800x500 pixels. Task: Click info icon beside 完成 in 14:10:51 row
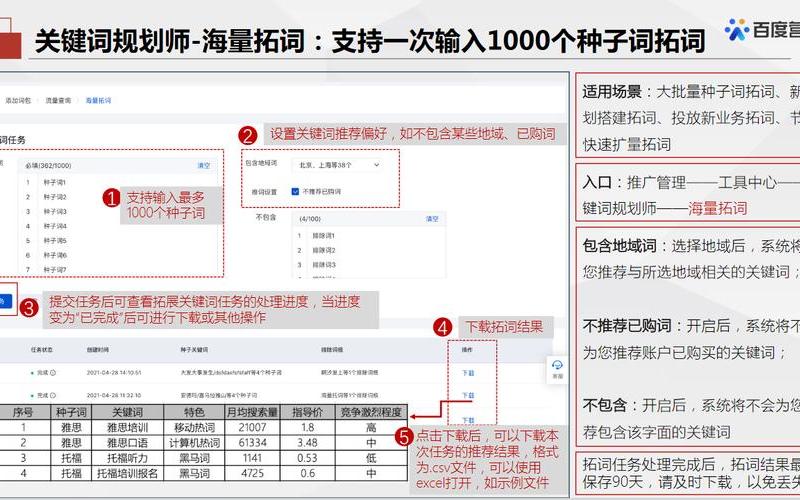pos(53,373)
